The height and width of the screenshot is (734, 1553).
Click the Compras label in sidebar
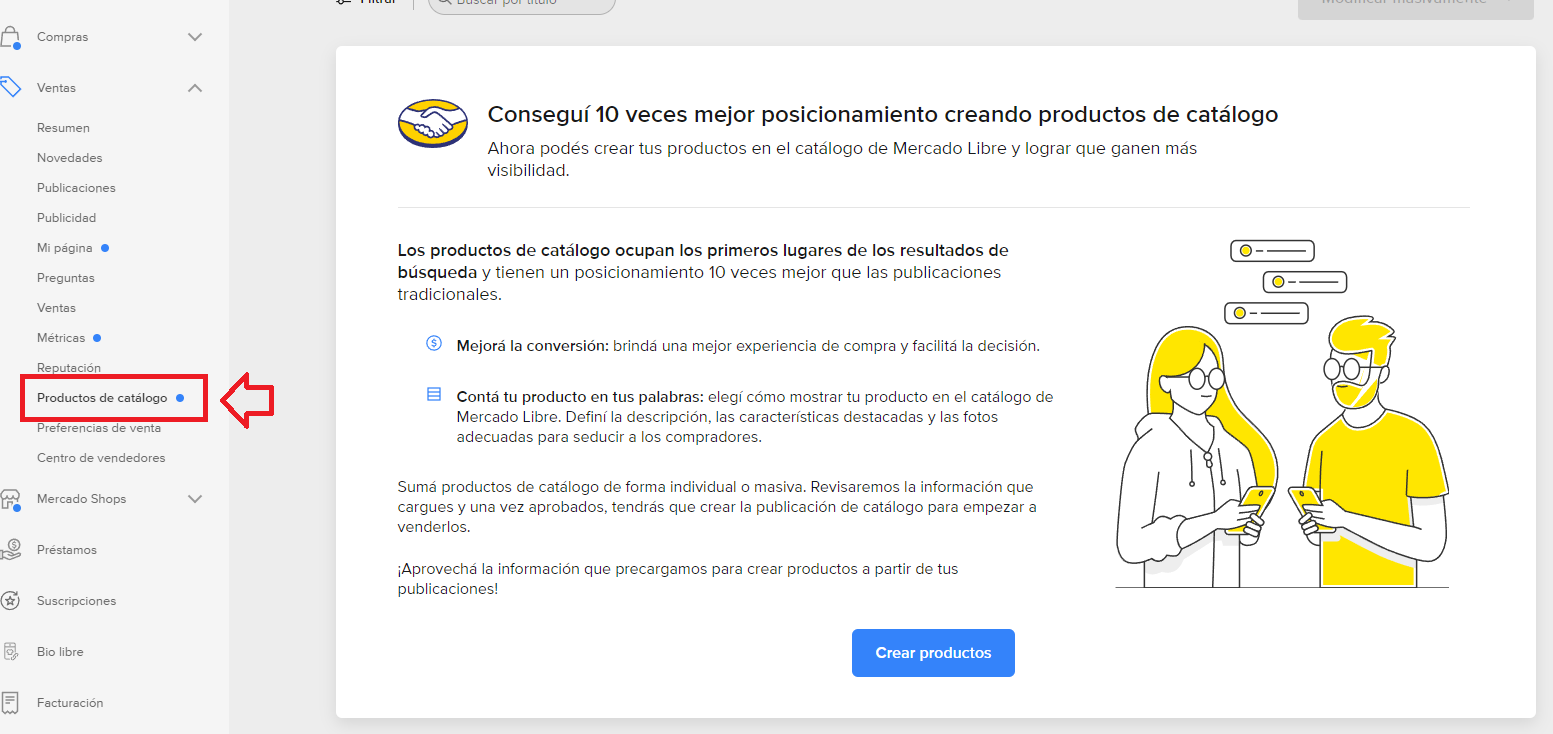click(62, 37)
